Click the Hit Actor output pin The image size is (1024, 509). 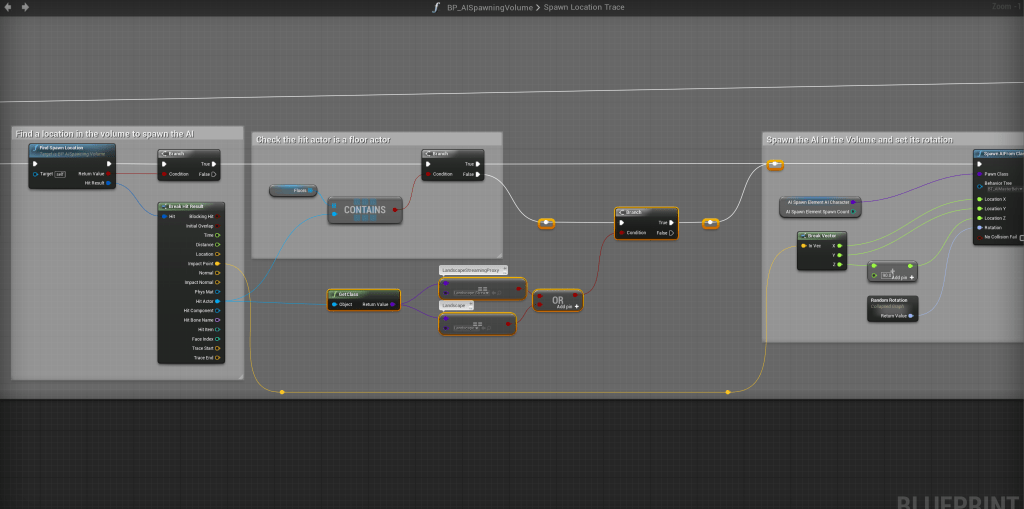(x=218, y=301)
